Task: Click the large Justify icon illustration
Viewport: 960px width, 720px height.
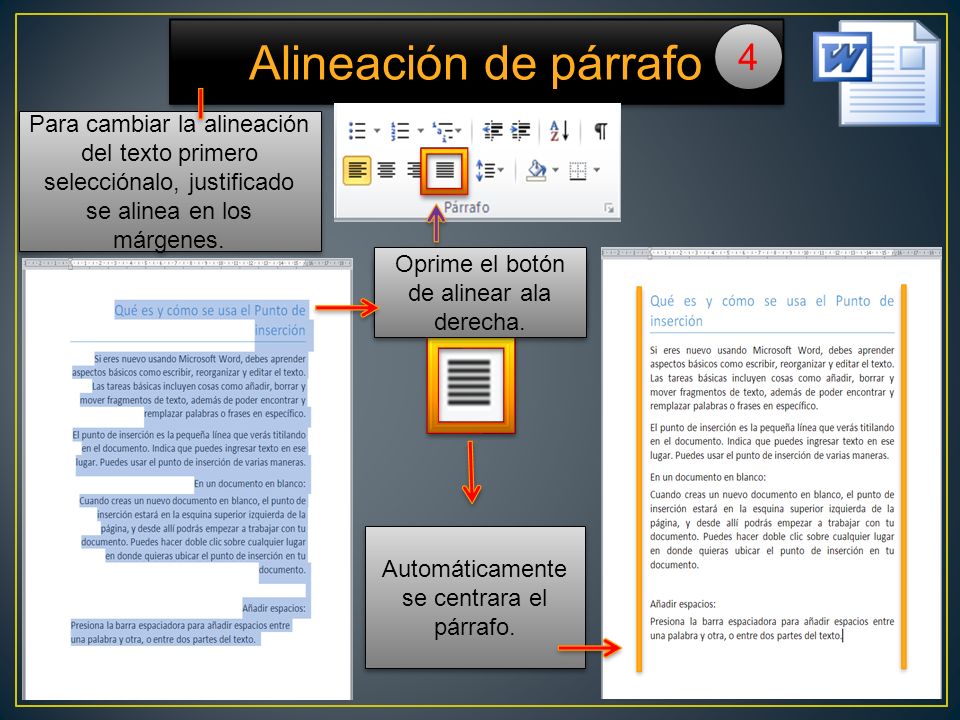Action: 471,386
